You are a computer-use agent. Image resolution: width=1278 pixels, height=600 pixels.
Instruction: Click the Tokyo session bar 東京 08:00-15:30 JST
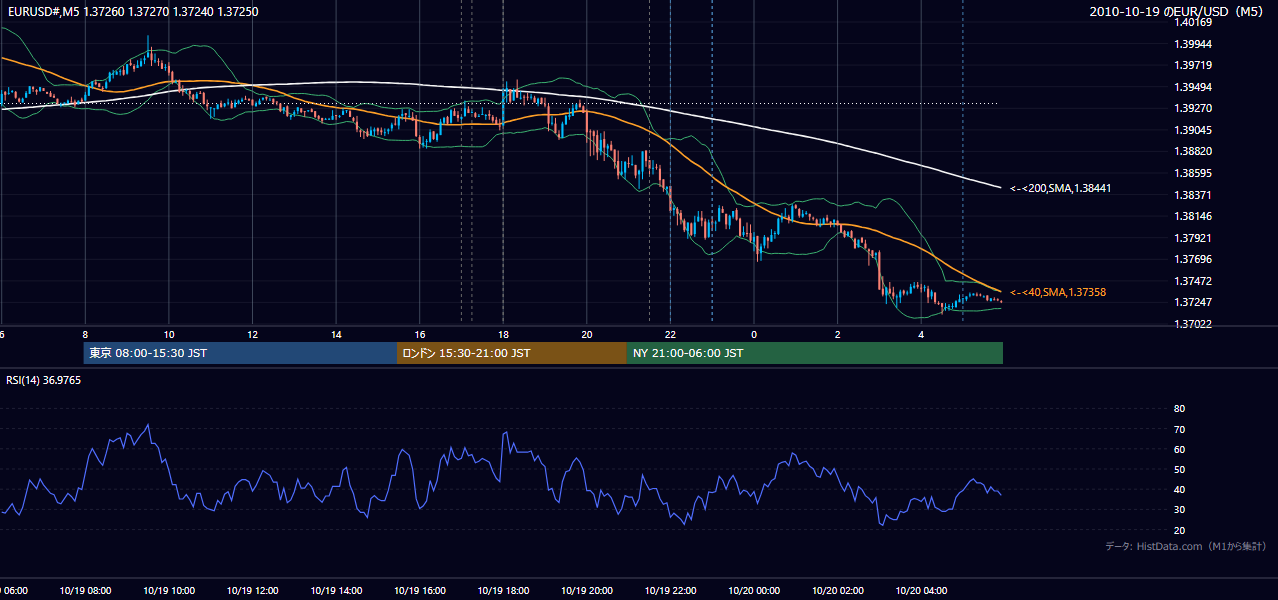(240, 353)
